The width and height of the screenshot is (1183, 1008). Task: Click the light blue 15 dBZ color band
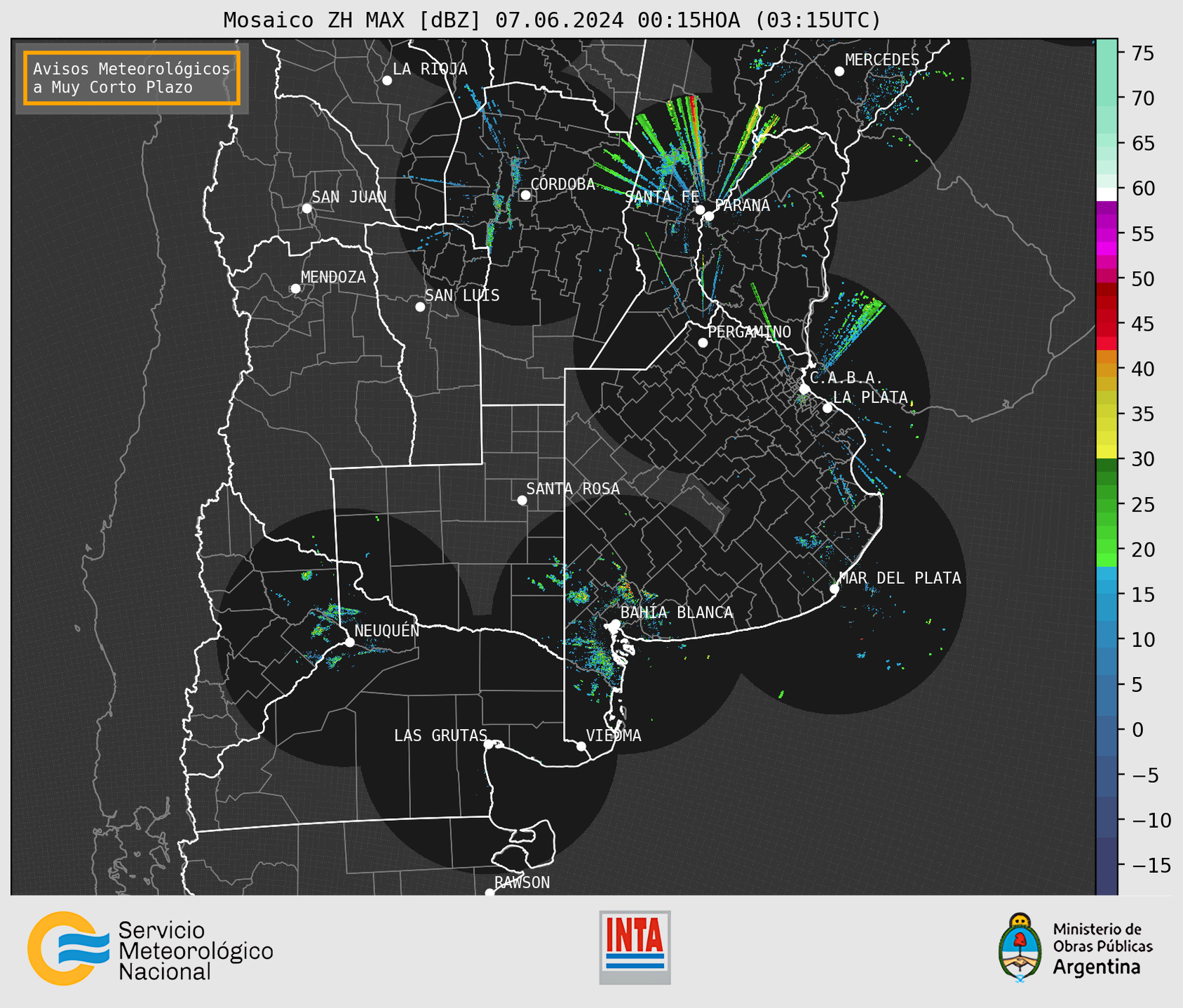[x=1107, y=587]
